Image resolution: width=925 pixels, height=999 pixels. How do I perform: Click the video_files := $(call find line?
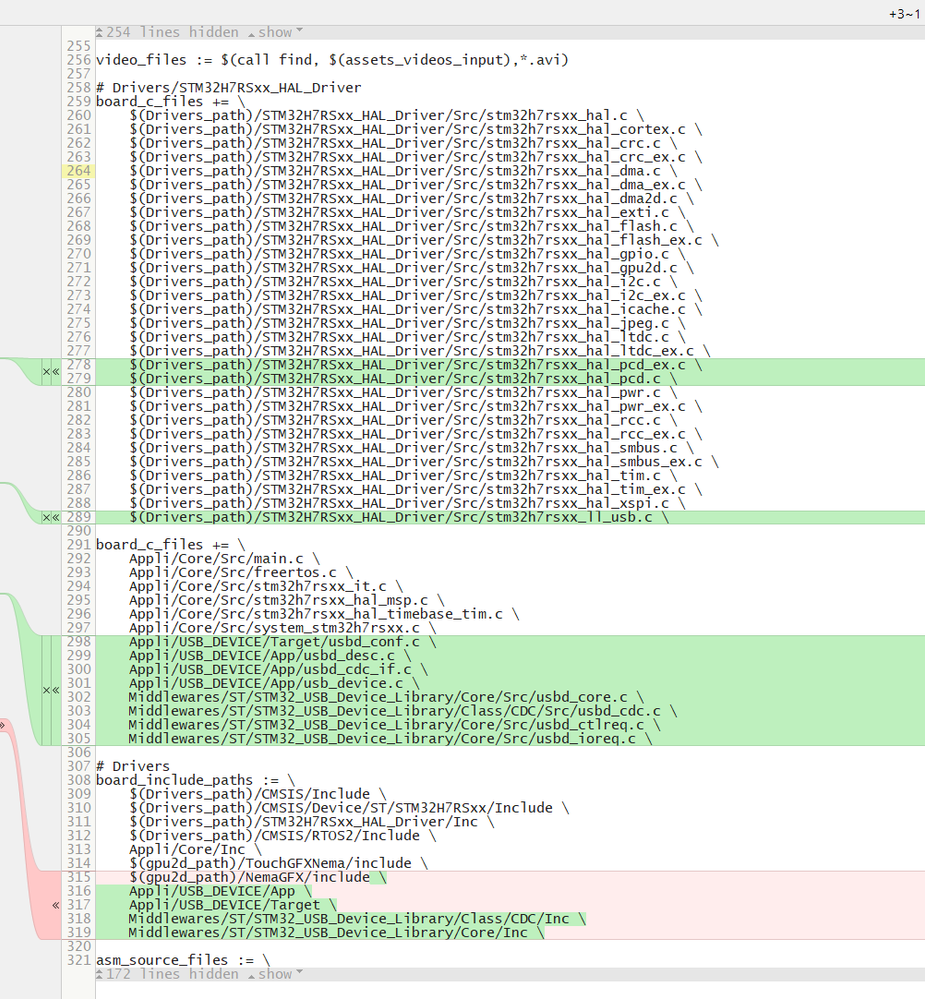point(332,60)
